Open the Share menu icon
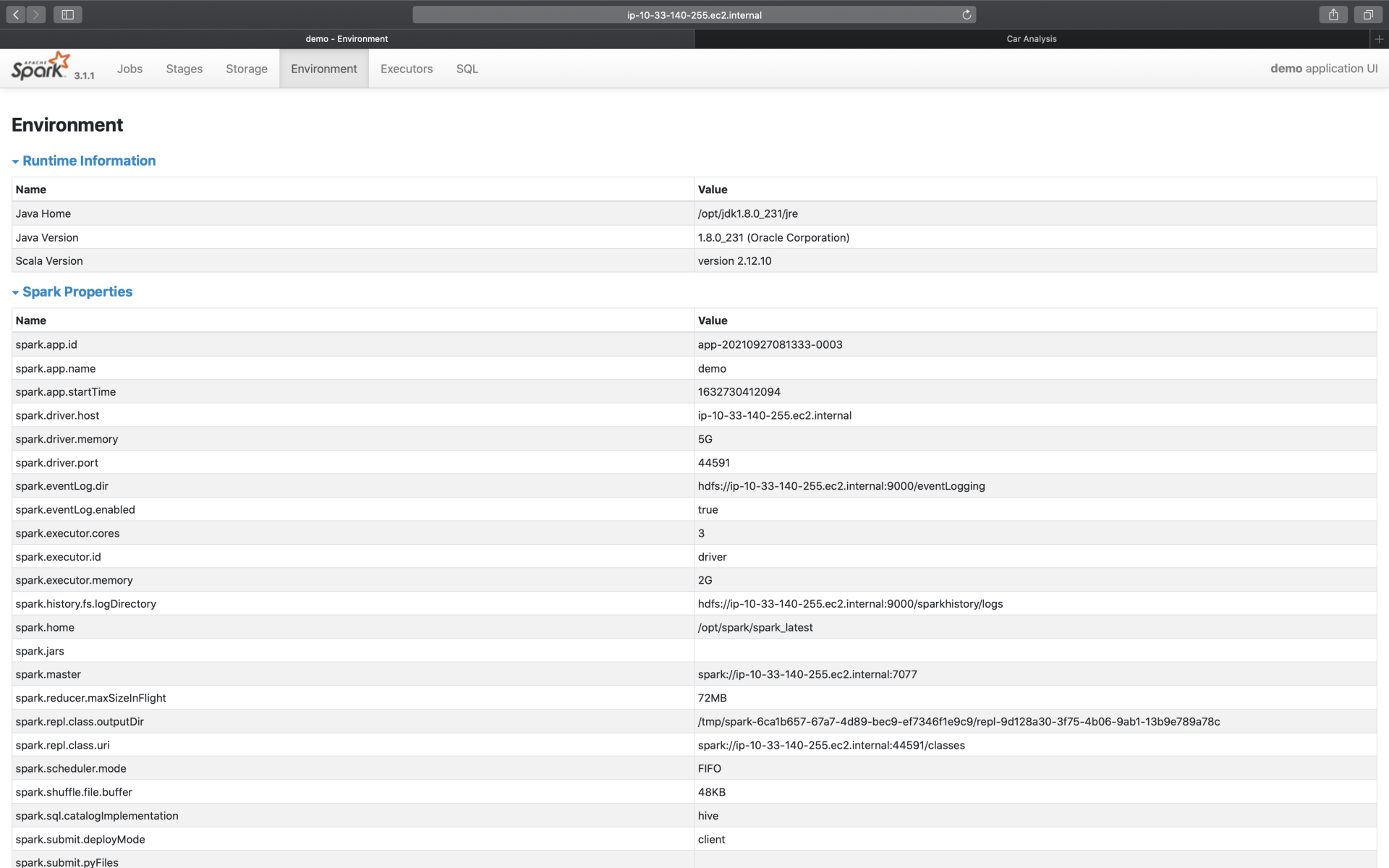1389x868 pixels. 1333,14
